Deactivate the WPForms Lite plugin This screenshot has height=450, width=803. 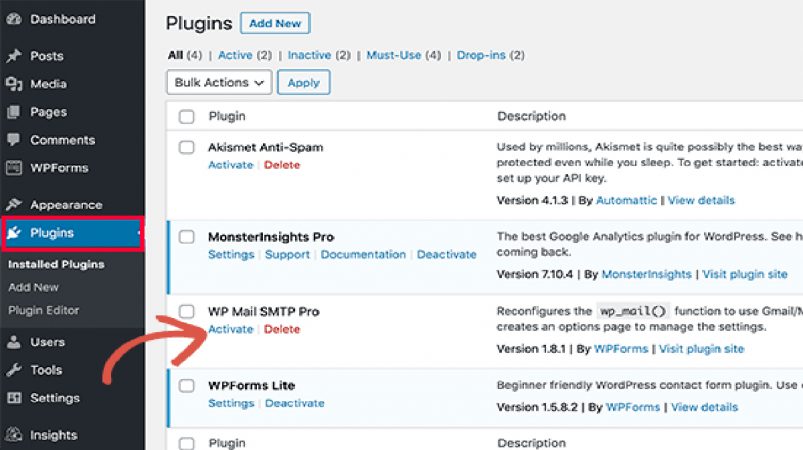click(x=294, y=403)
